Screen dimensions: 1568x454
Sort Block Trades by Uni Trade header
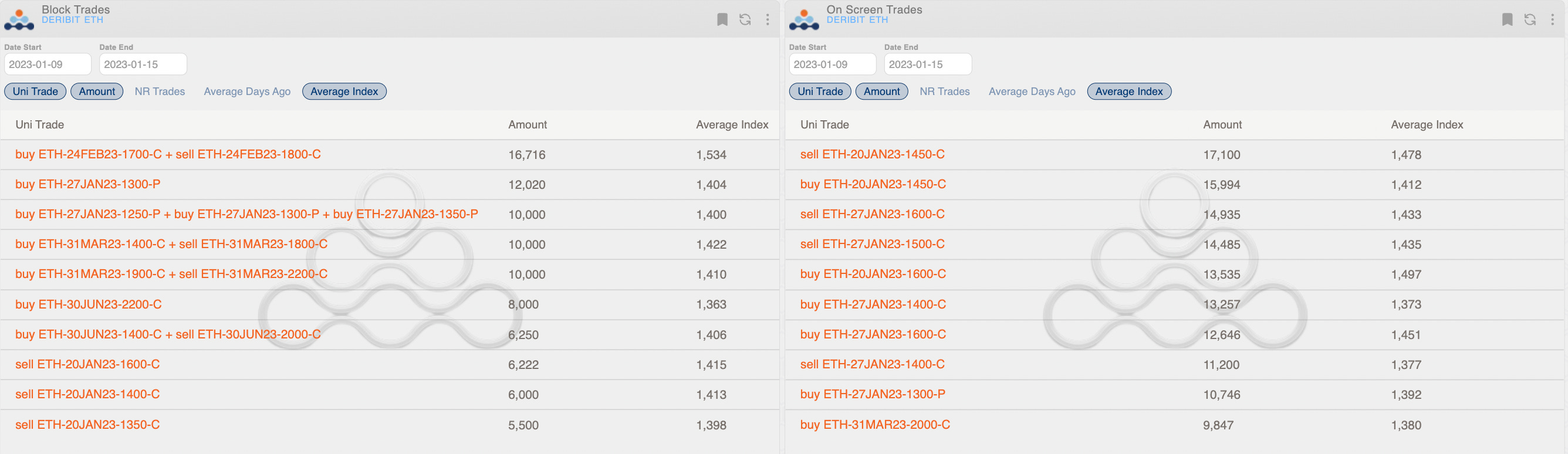click(x=39, y=125)
